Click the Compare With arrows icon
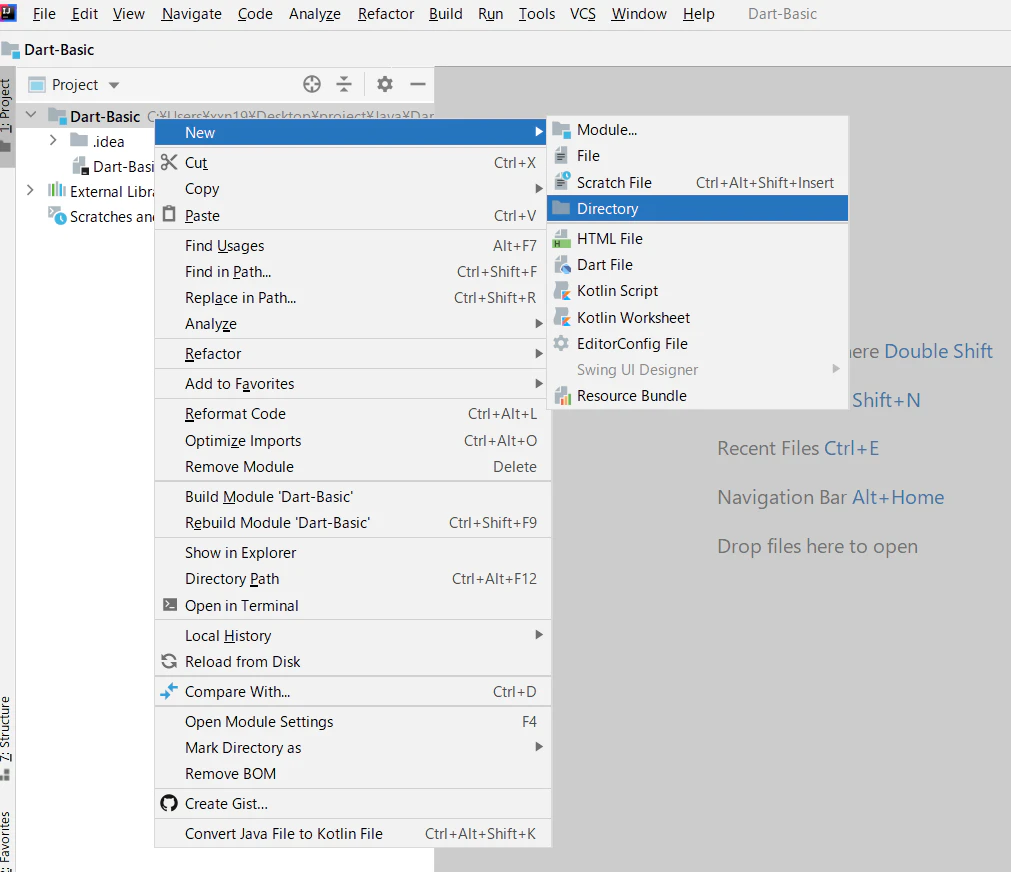 [169, 691]
